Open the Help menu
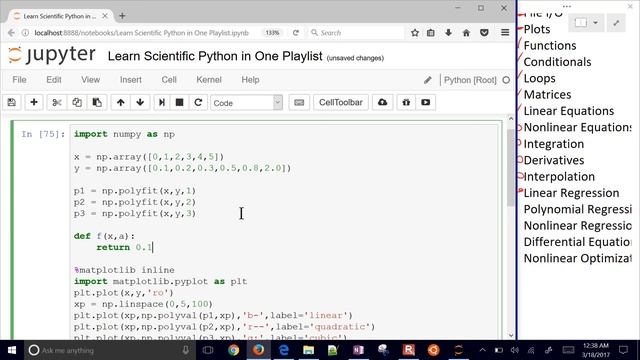 [250, 80]
